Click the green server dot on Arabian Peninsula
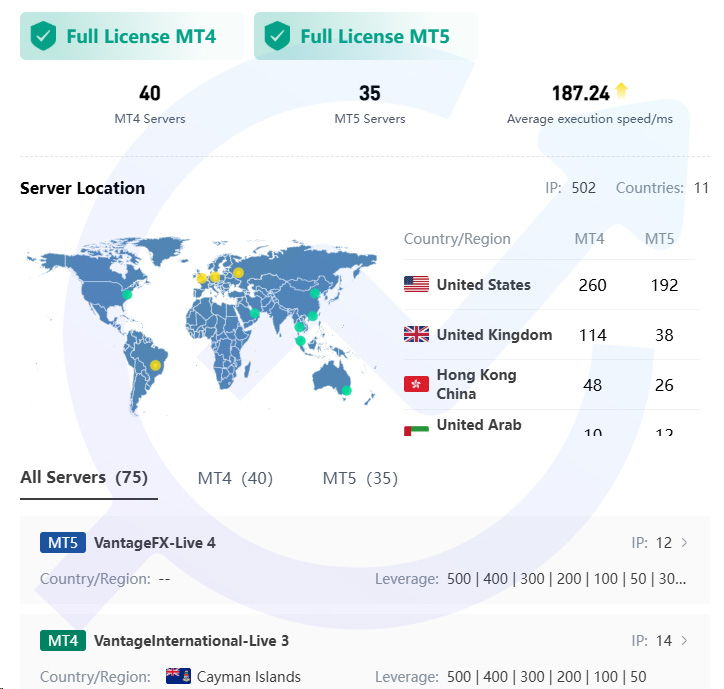Screen dimensions: 724x689 pos(254,314)
